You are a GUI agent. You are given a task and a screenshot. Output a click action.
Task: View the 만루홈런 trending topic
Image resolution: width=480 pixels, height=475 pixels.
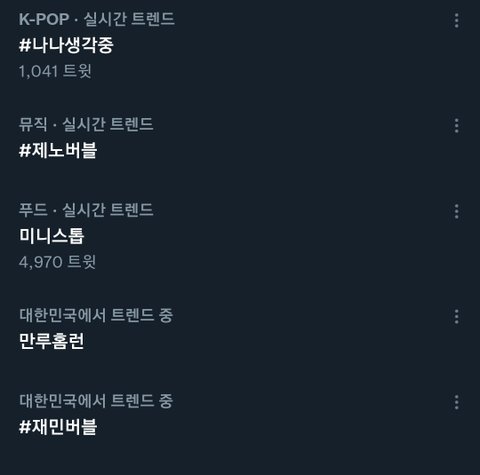pyautogui.click(x=52, y=341)
